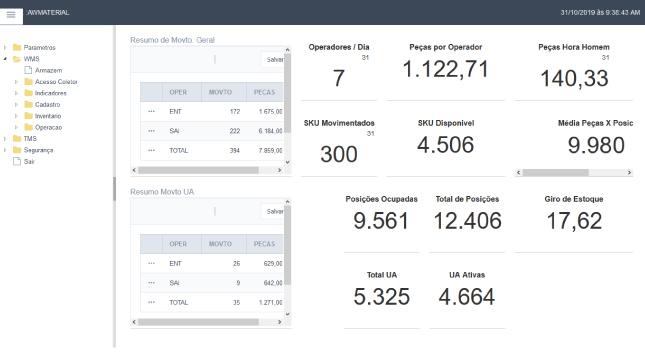Click Salvar button in Resumo de Movto. Geral
The width and height of the screenshot is (645, 363).
click(x=273, y=60)
